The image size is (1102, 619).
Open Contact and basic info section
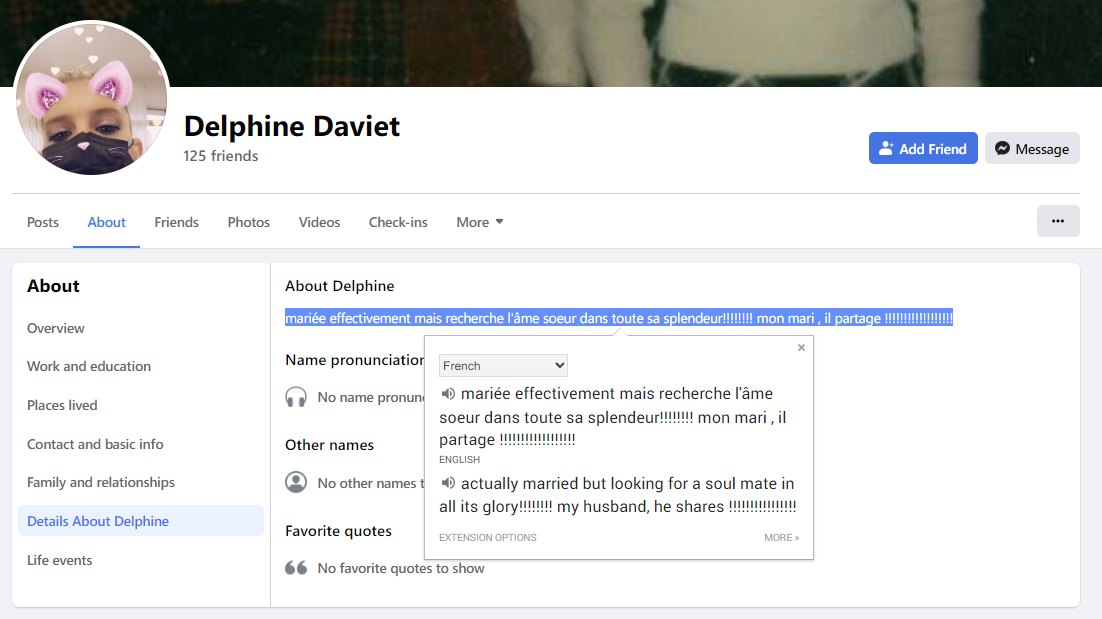[x=95, y=444]
